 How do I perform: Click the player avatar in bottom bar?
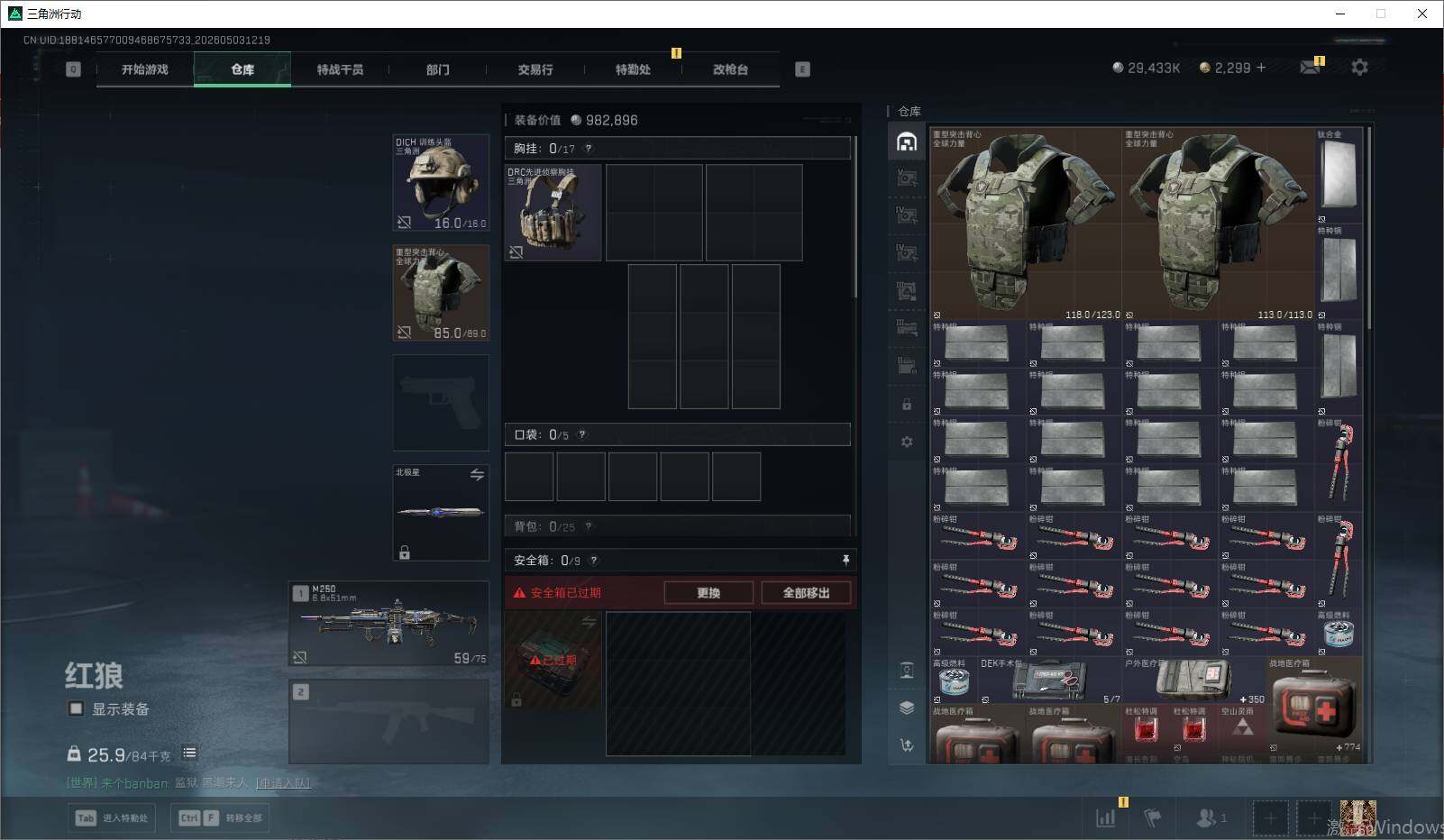tap(1357, 817)
